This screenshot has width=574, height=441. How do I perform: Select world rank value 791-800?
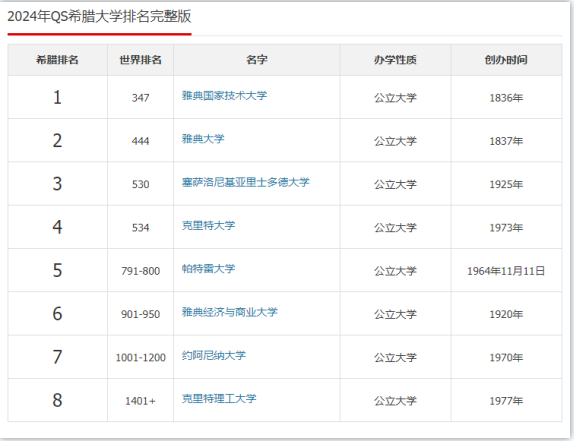point(141,271)
